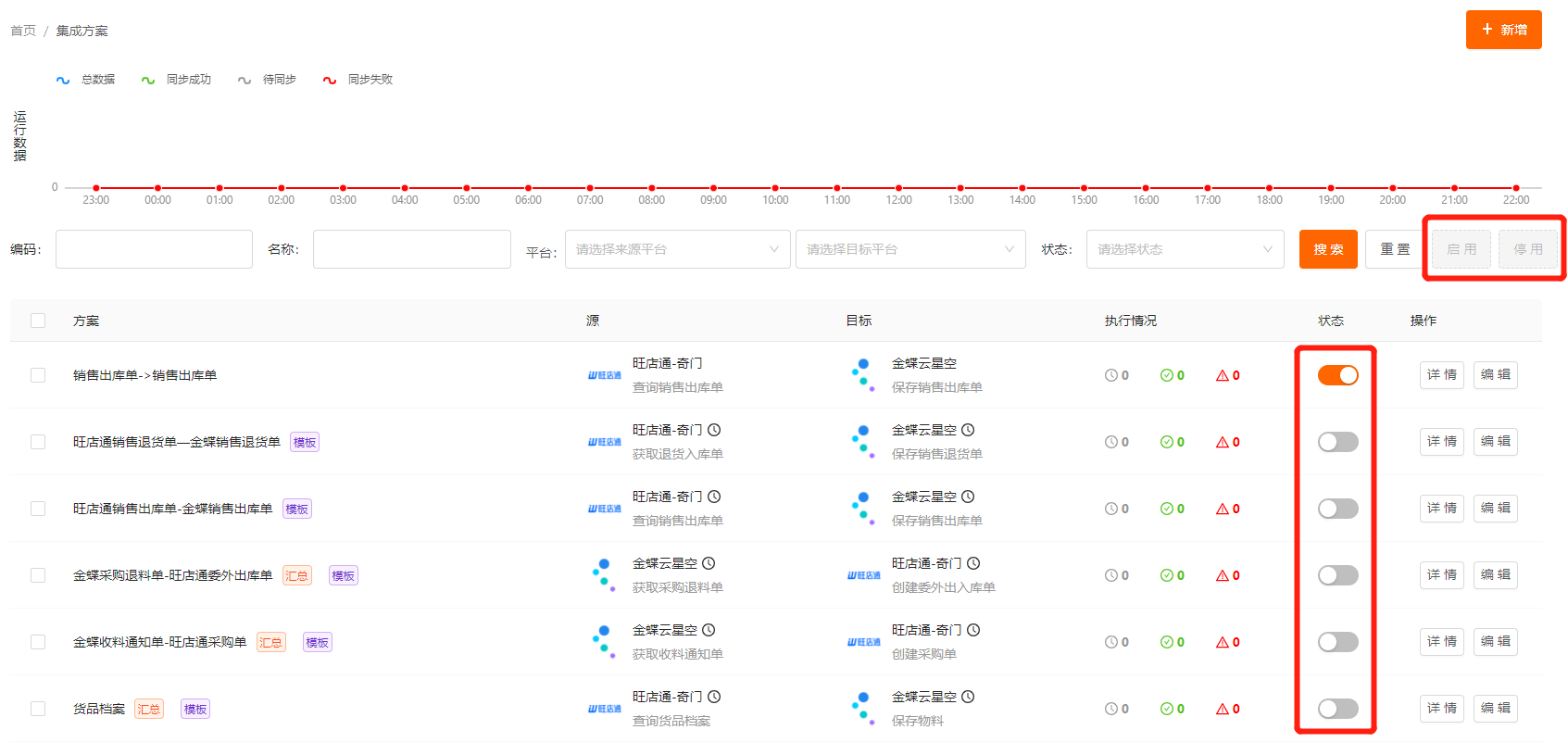Click 旺店通 logo in 销售出库单 source column
Screen dimensions: 1568x755
604,375
